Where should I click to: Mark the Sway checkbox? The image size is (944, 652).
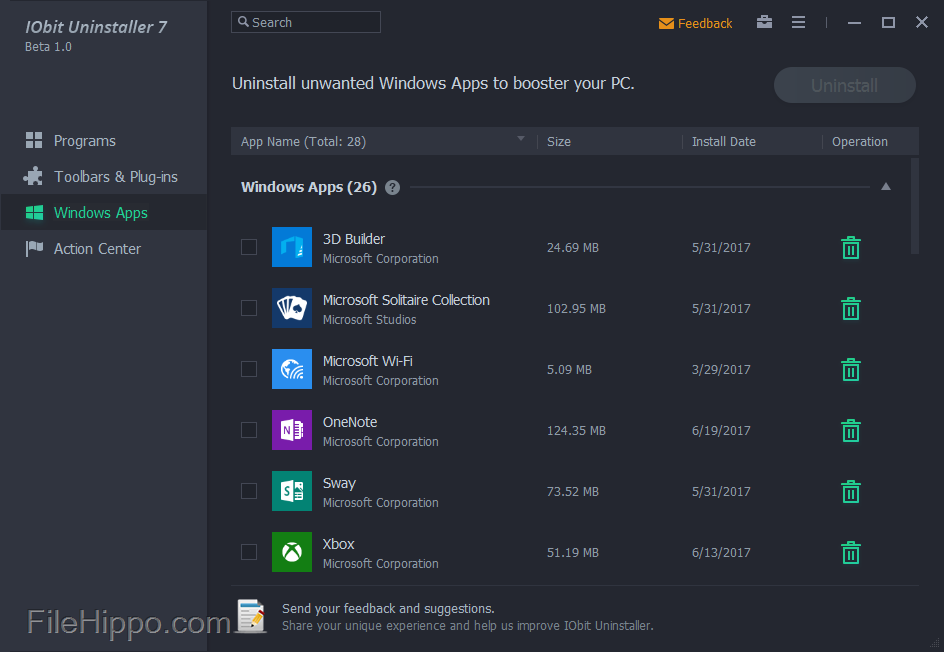(249, 491)
